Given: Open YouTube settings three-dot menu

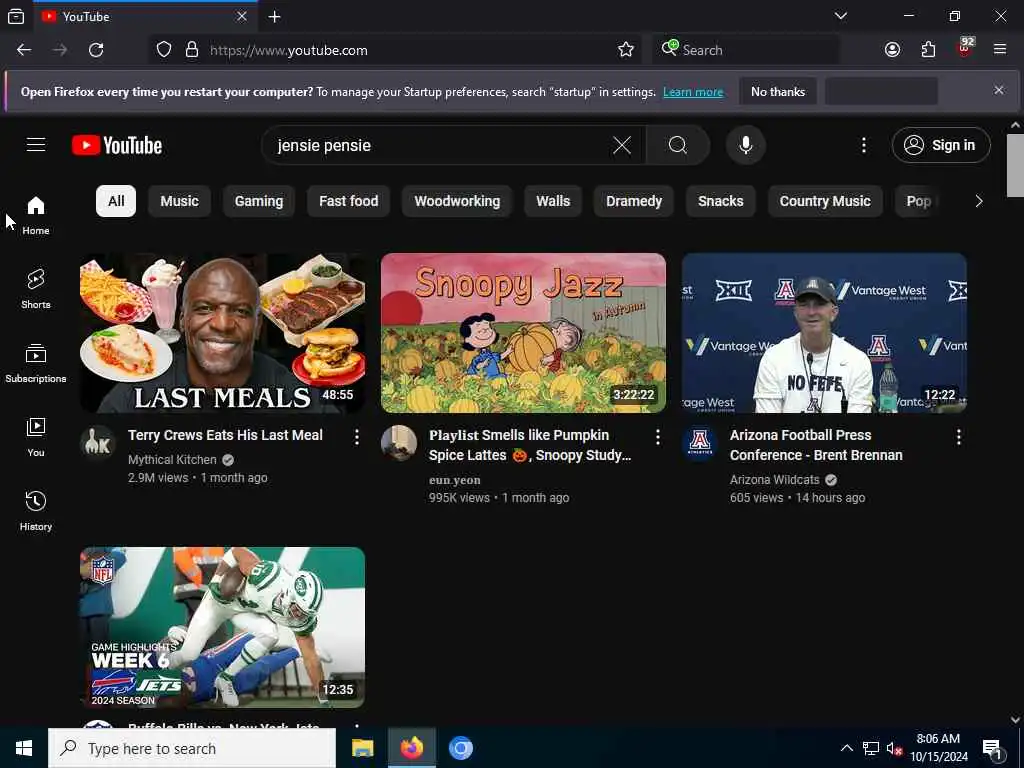Looking at the screenshot, I should (x=863, y=145).
